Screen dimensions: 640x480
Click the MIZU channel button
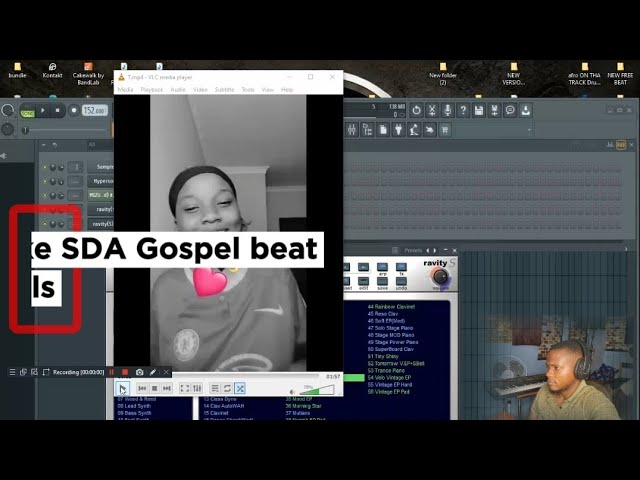point(100,196)
